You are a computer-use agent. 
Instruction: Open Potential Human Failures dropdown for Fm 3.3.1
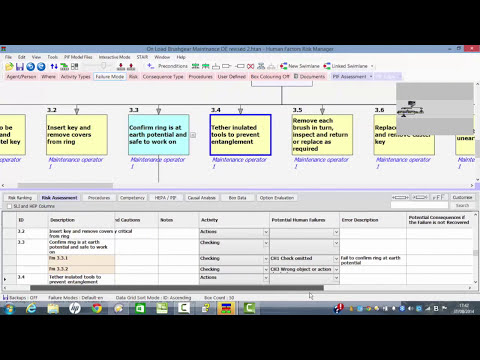[336, 259]
